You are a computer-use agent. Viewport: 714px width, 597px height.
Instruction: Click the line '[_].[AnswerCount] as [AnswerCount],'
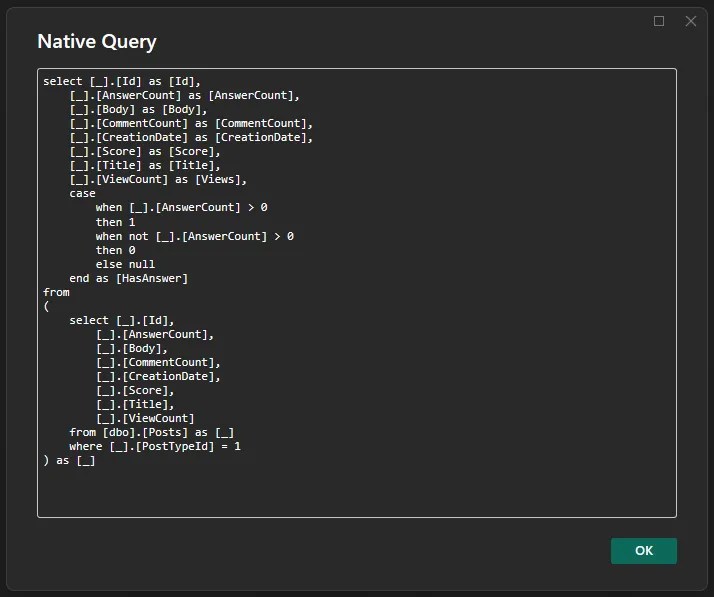(x=184, y=96)
